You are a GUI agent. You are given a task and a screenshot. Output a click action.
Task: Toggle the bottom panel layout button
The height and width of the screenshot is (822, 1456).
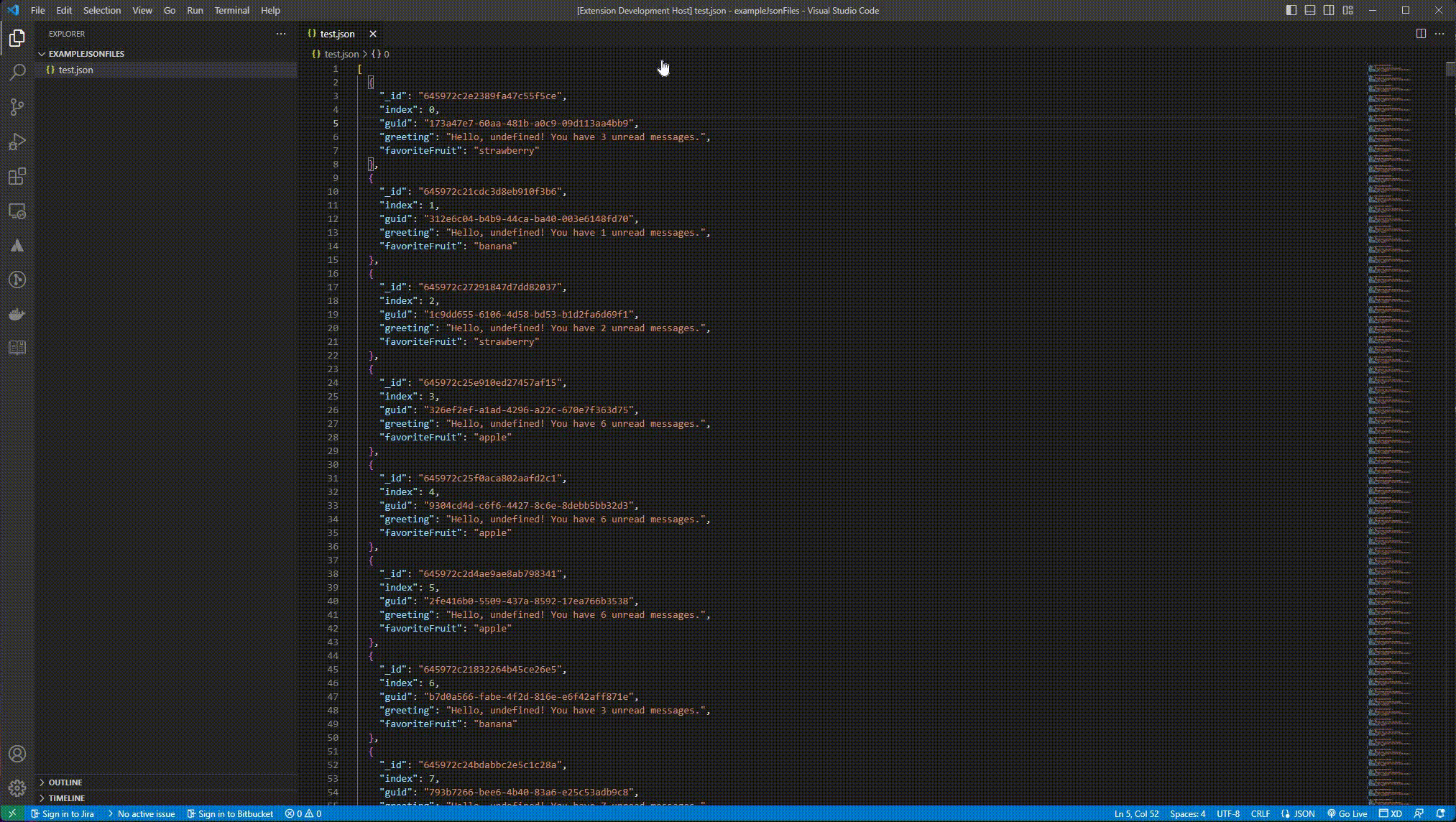(x=1310, y=10)
